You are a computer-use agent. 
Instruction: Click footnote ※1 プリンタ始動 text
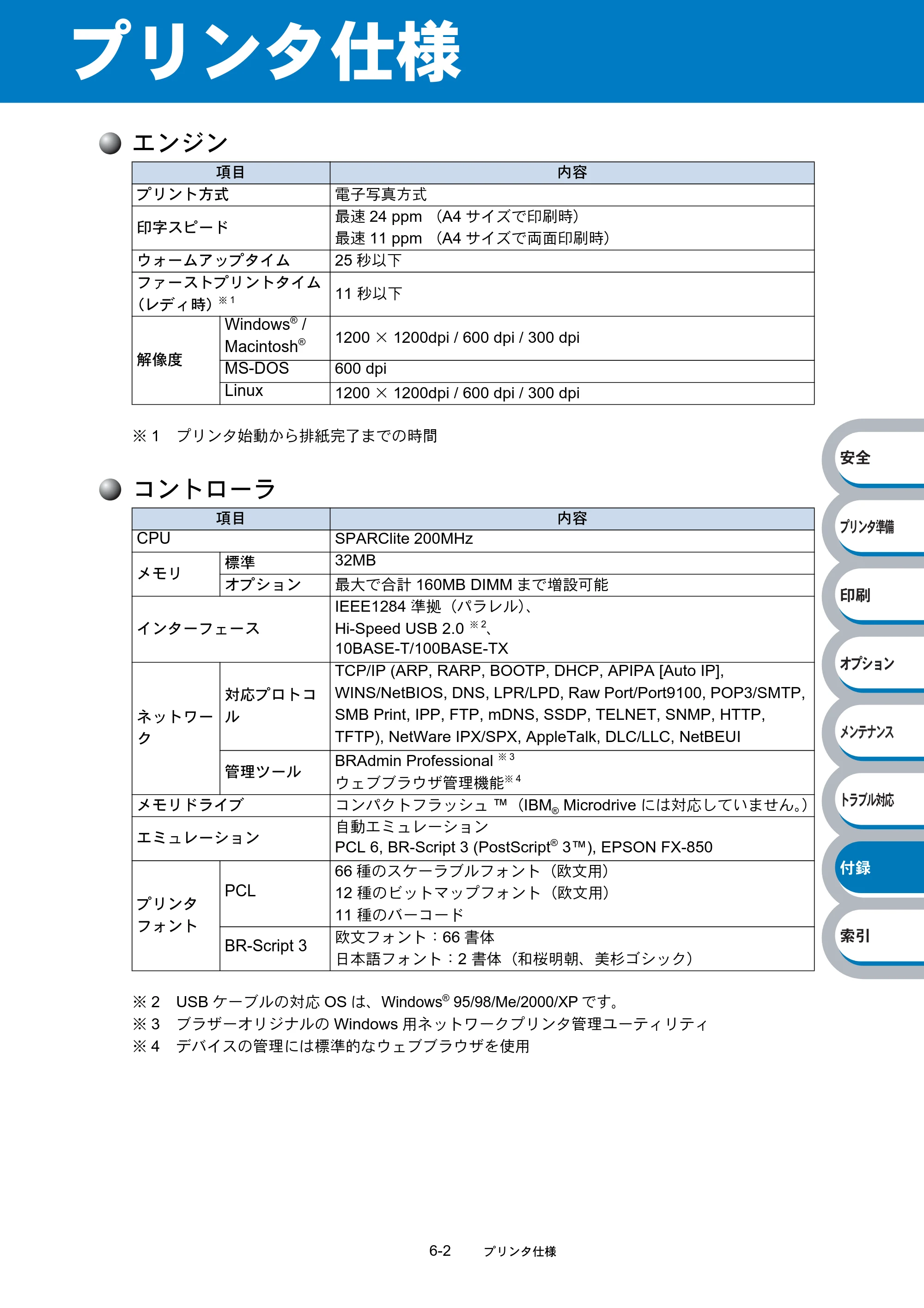click(285, 436)
